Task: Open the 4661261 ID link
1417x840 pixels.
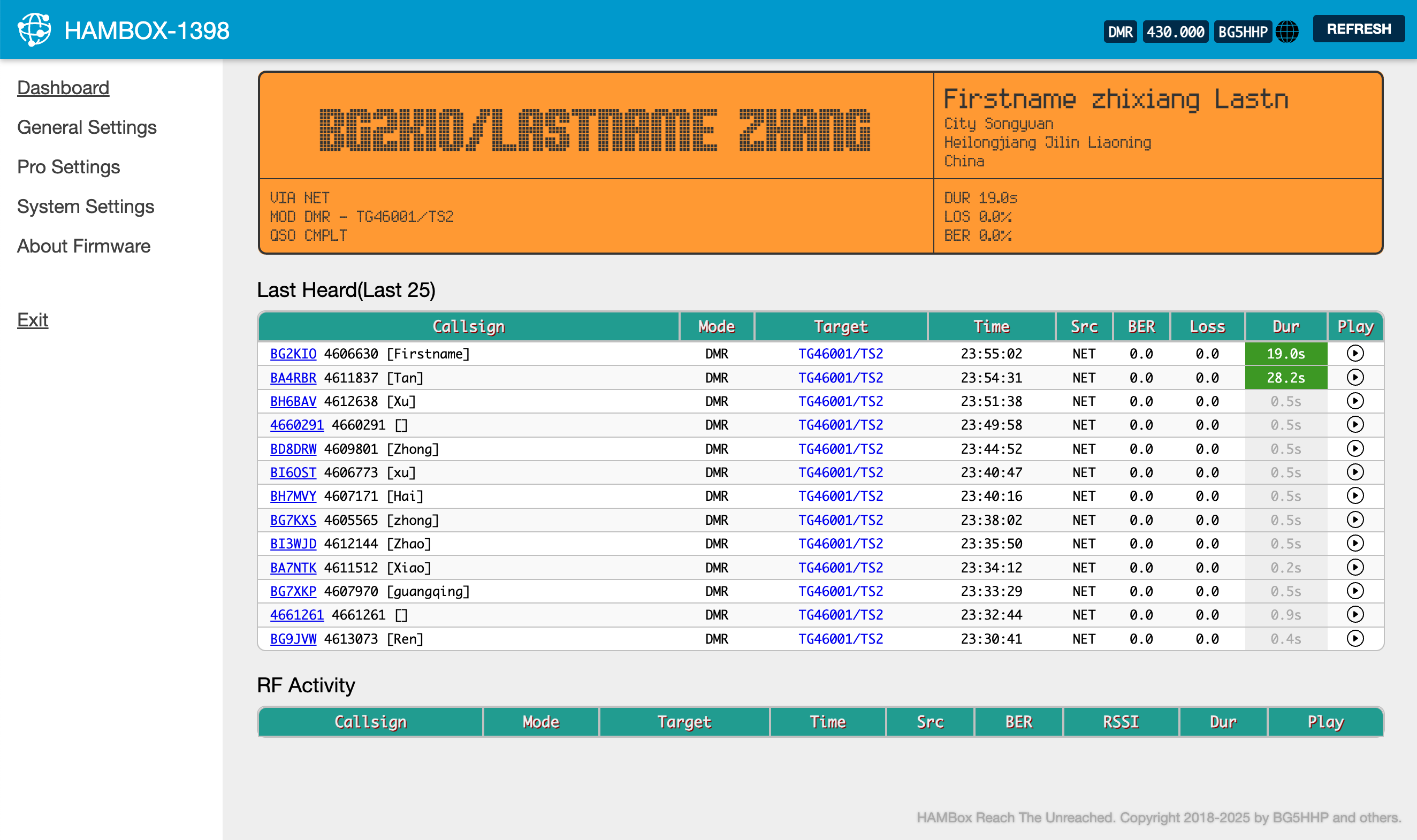Action: [296, 615]
